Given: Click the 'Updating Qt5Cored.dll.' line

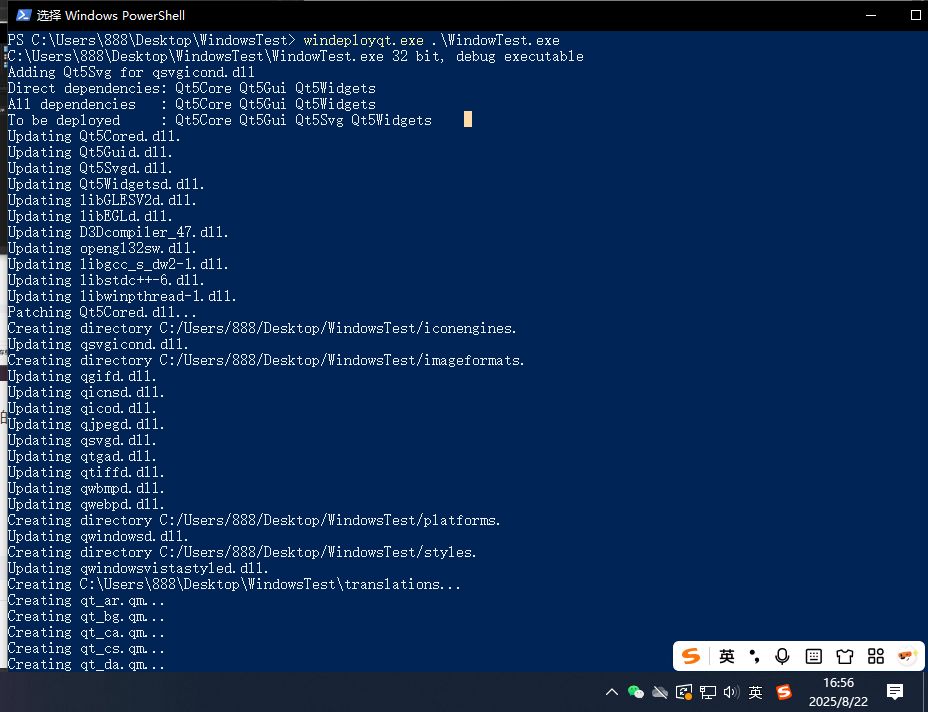Looking at the screenshot, I should 94,136.
